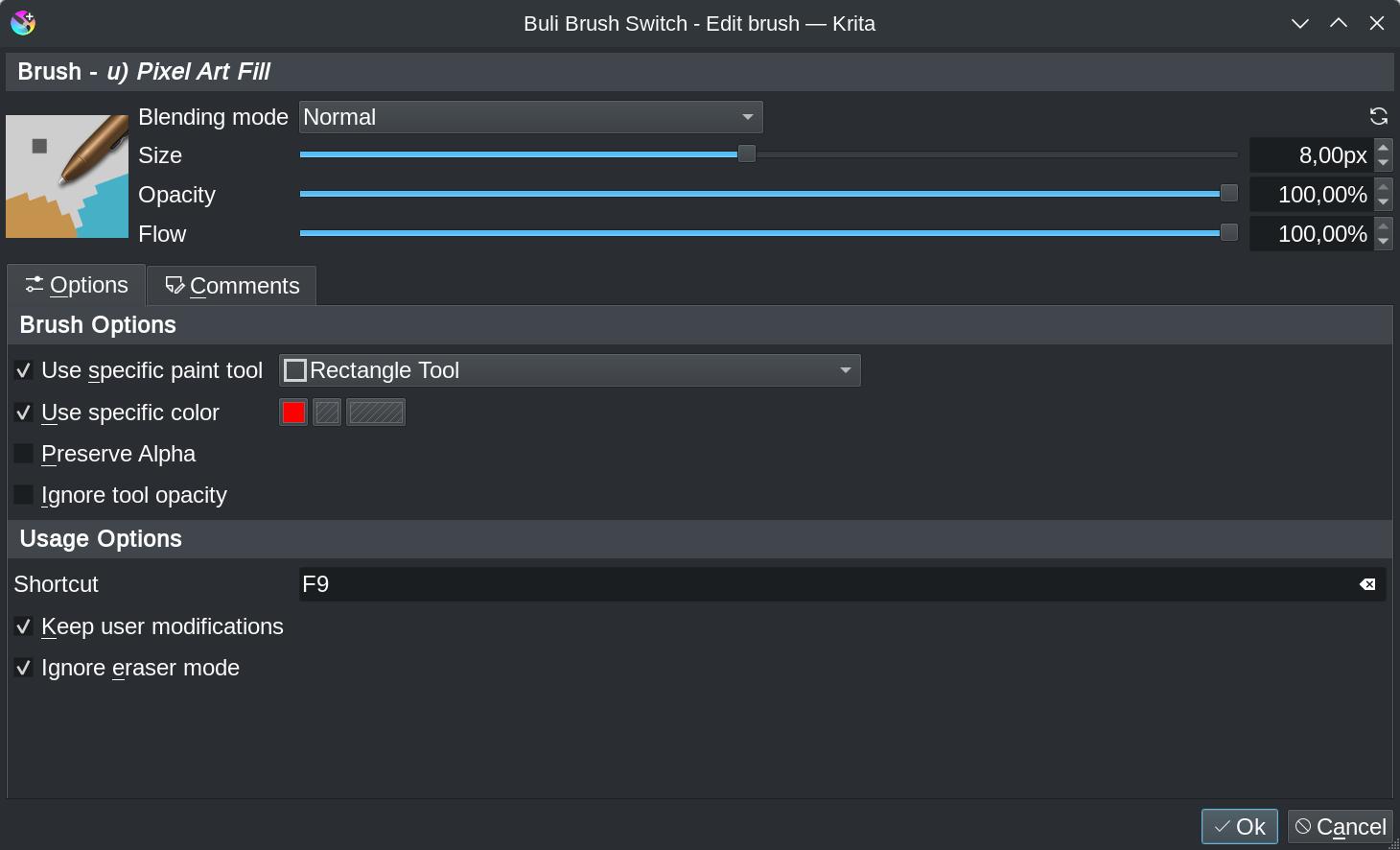Switch to the Comments tab
The height and width of the screenshot is (850, 1400).
click(x=232, y=286)
